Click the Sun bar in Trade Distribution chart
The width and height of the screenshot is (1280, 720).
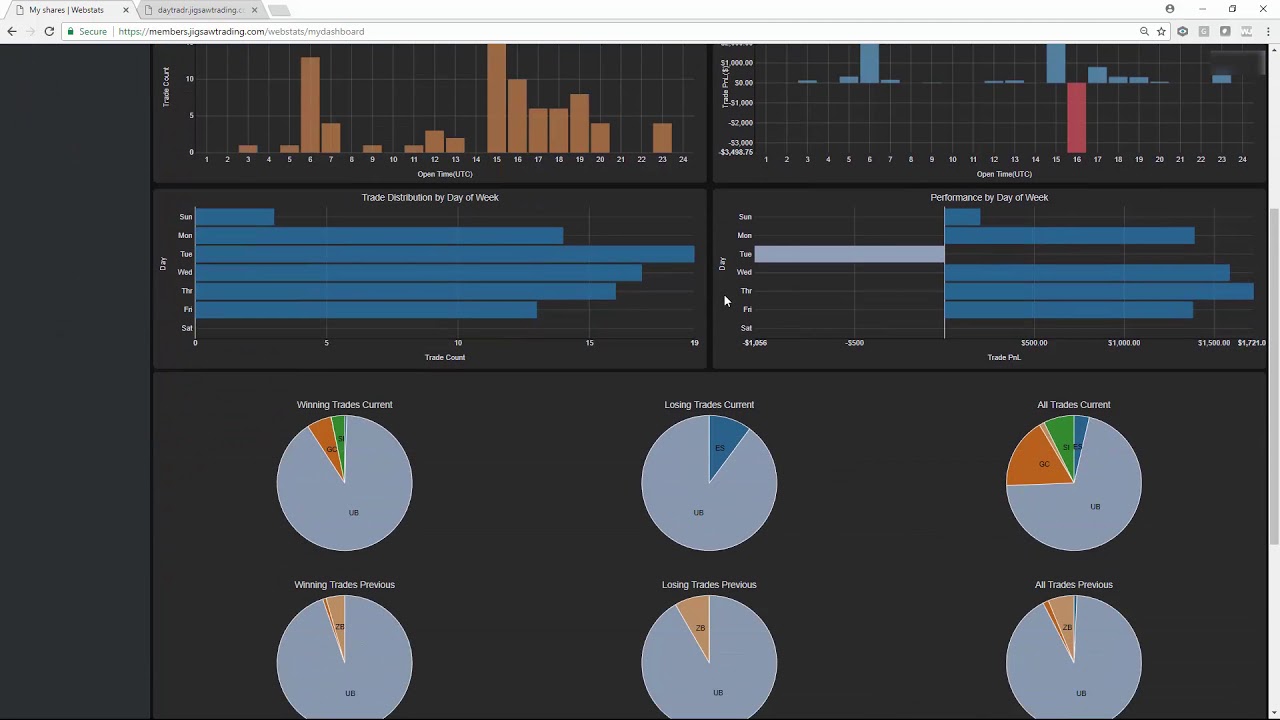tap(234, 216)
